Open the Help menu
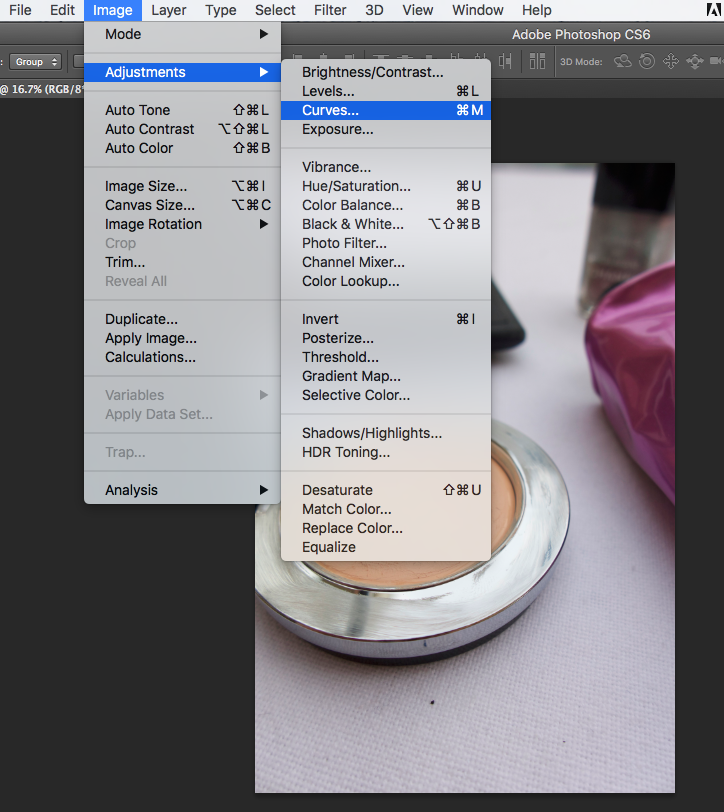 (x=537, y=10)
